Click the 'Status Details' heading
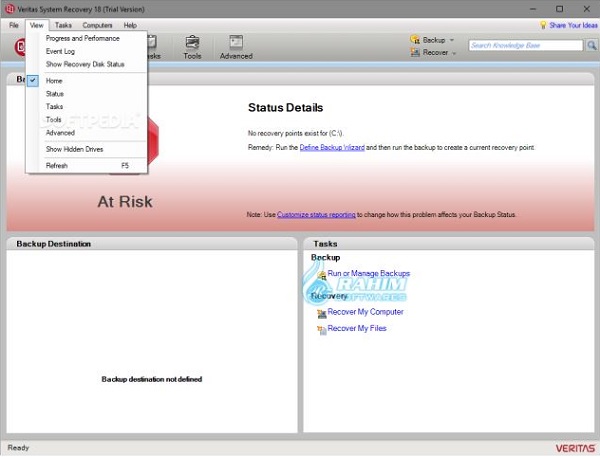The height and width of the screenshot is (457, 600). (x=285, y=108)
